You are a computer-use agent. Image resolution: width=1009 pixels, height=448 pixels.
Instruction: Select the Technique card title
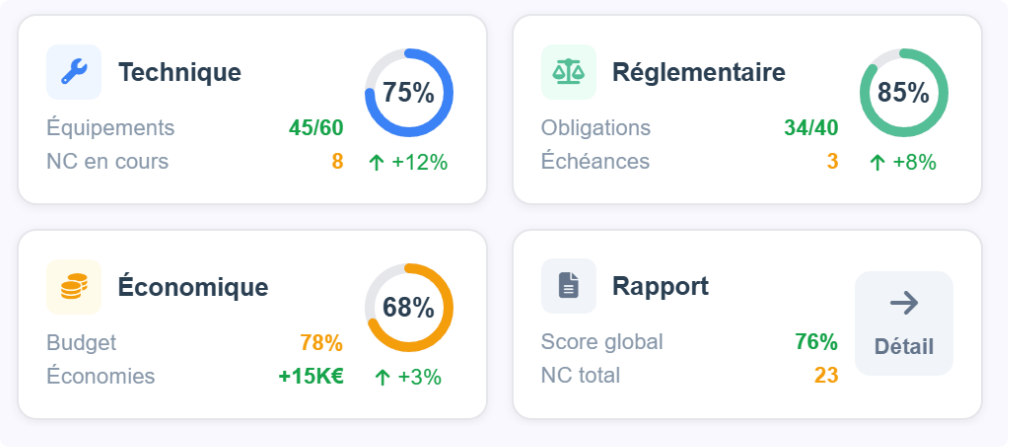179,72
